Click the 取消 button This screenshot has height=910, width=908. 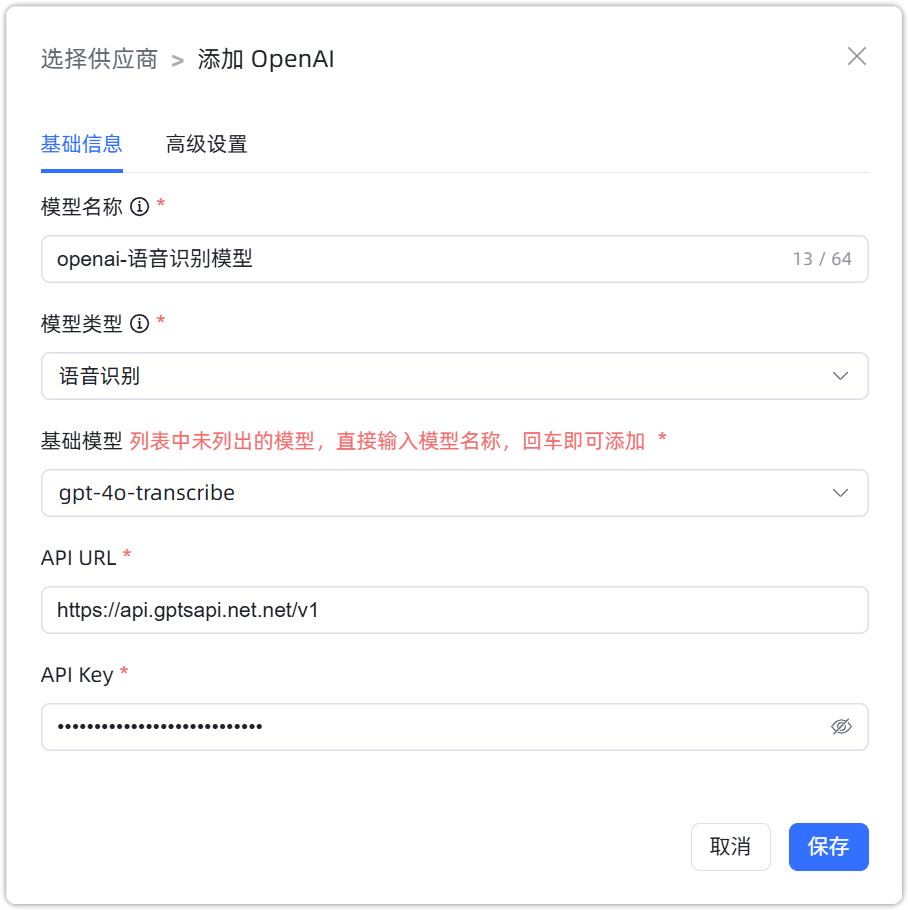pyautogui.click(x=731, y=846)
